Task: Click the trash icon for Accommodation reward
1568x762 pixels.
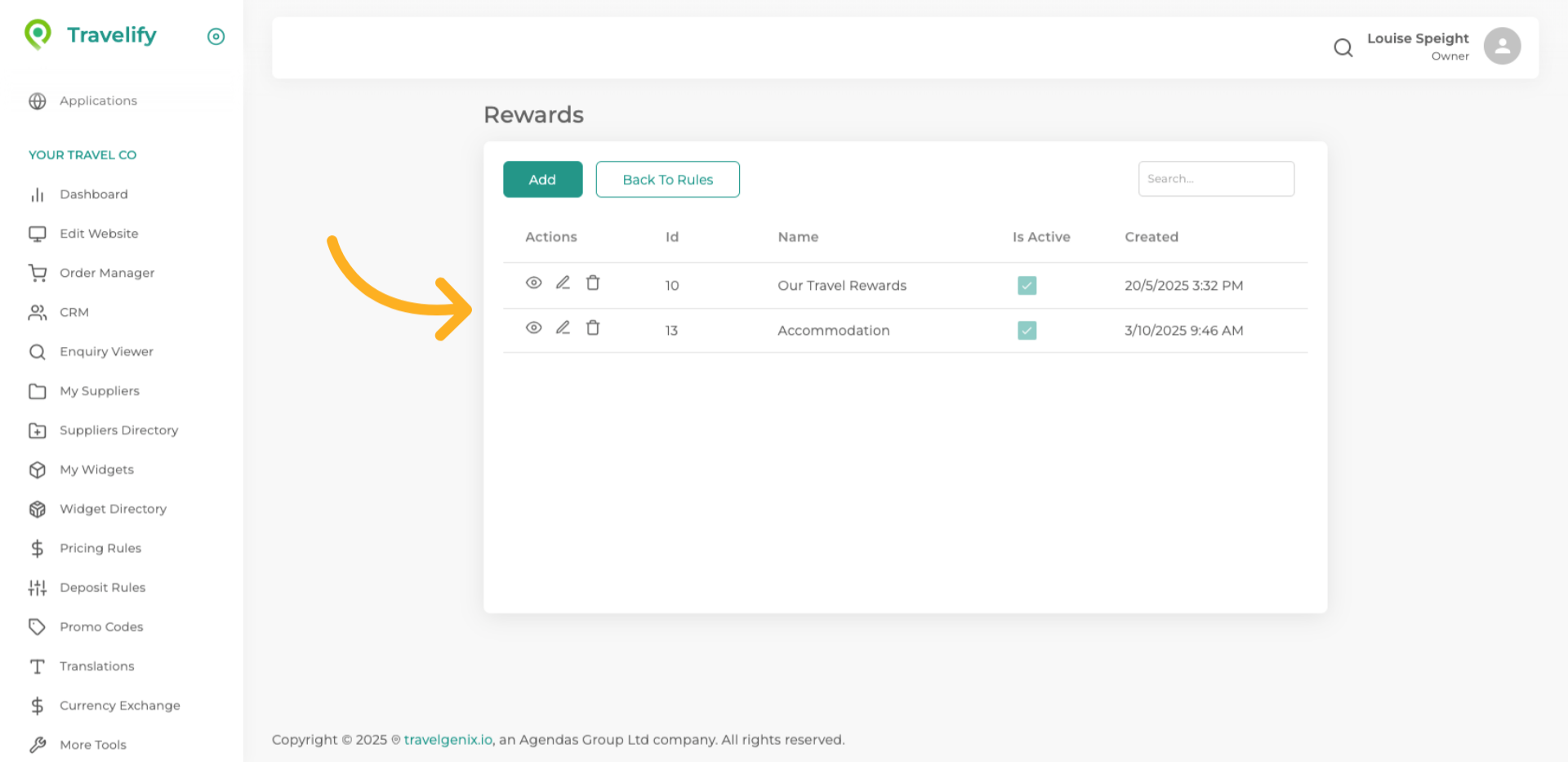Action: [x=593, y=328]
